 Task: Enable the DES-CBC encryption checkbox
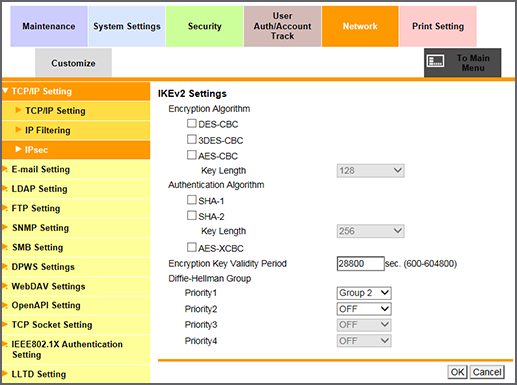coord(192,123)
